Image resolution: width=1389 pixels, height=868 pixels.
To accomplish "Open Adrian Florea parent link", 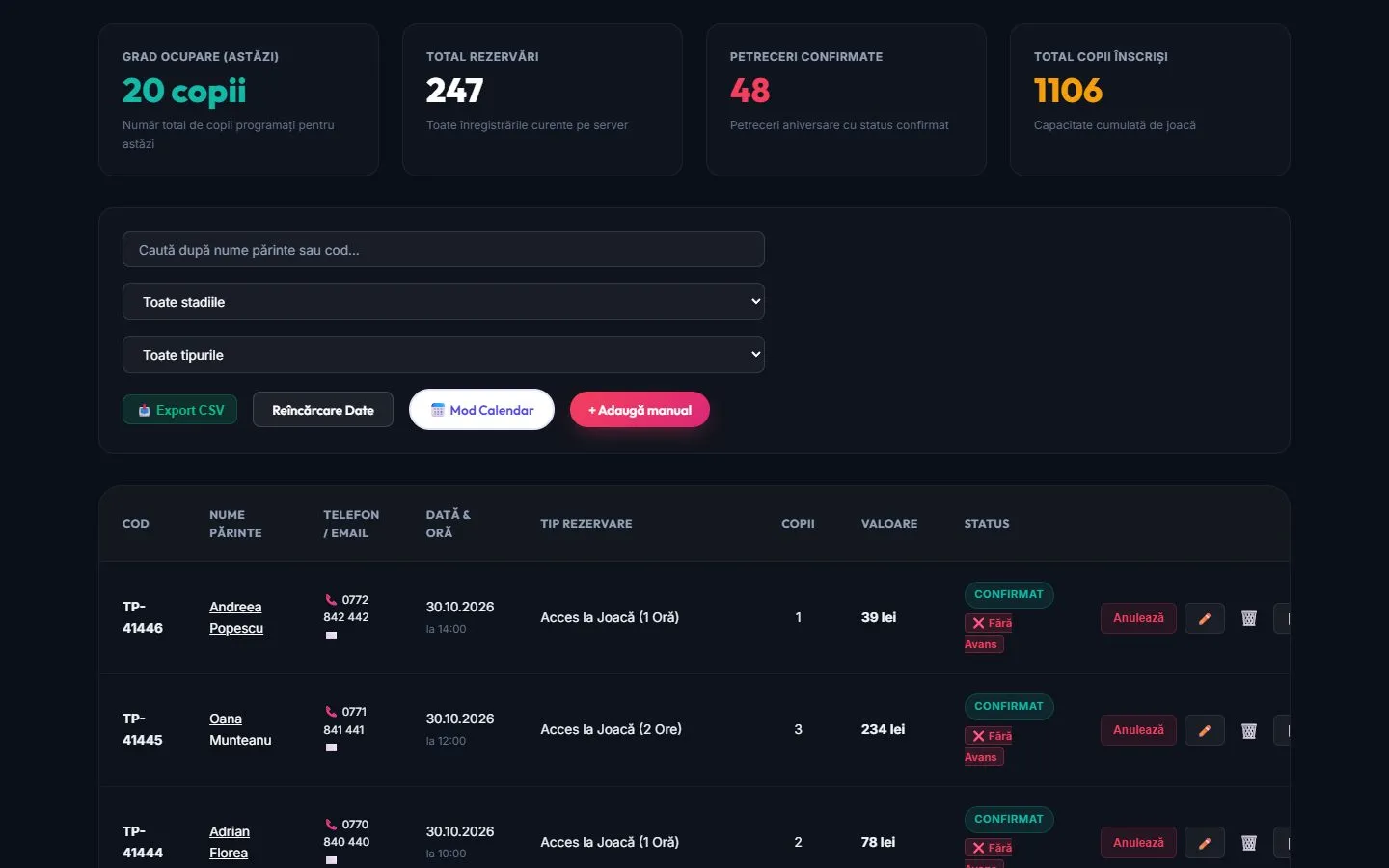I will coord(230,842).
